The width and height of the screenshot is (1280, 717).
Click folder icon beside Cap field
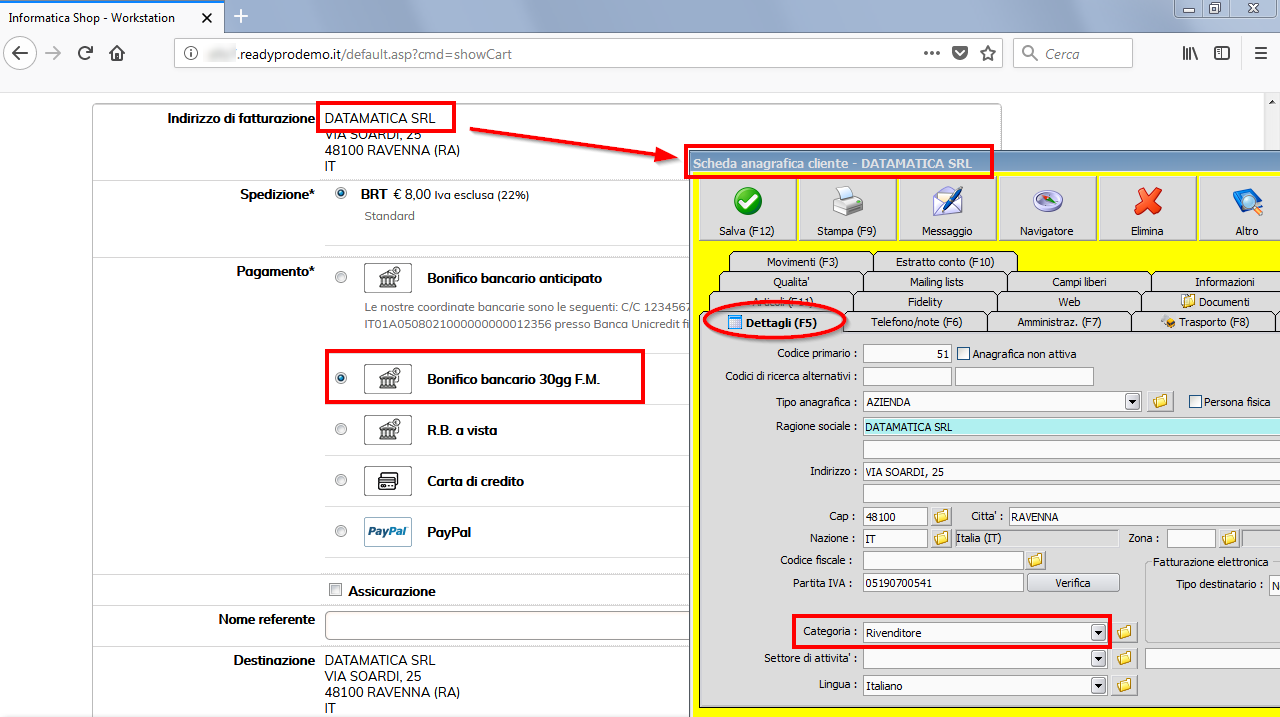coord(941,517)
